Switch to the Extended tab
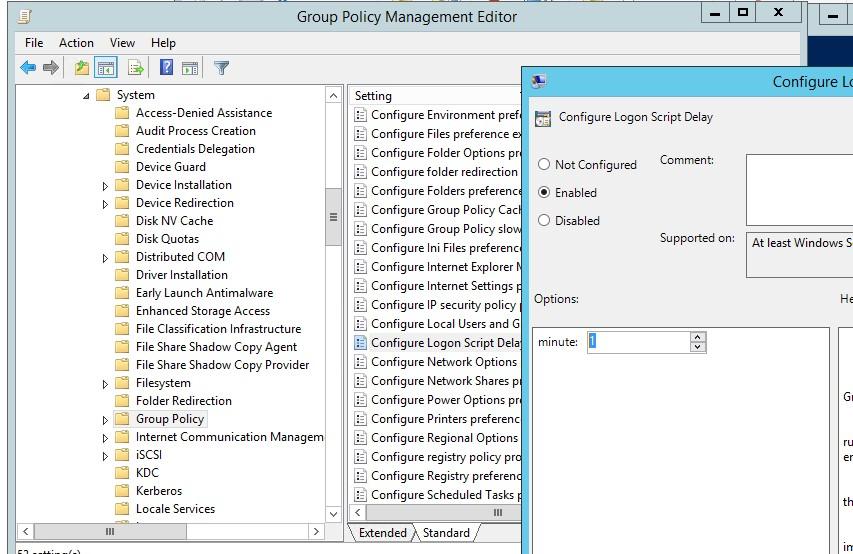 pyautogui.click(x=382, y=533)
